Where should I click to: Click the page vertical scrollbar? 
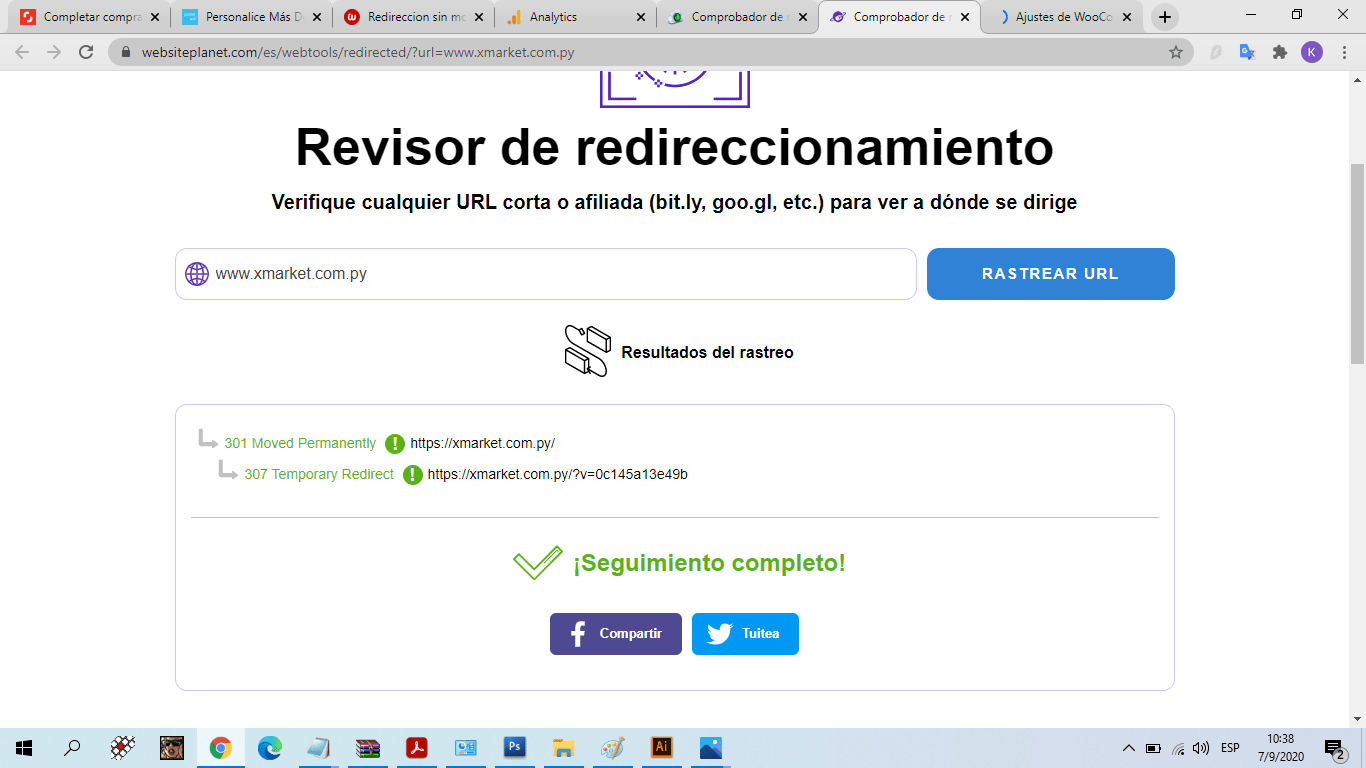(1358, 265)
